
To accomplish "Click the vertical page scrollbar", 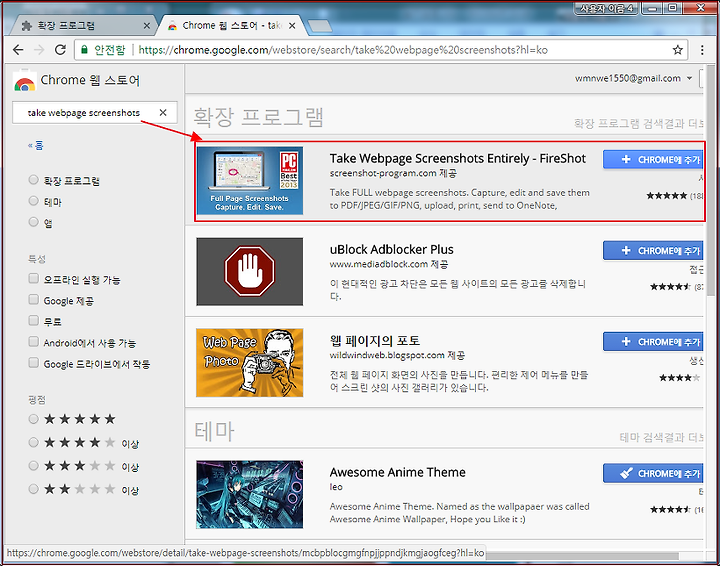I will [710, 179].
